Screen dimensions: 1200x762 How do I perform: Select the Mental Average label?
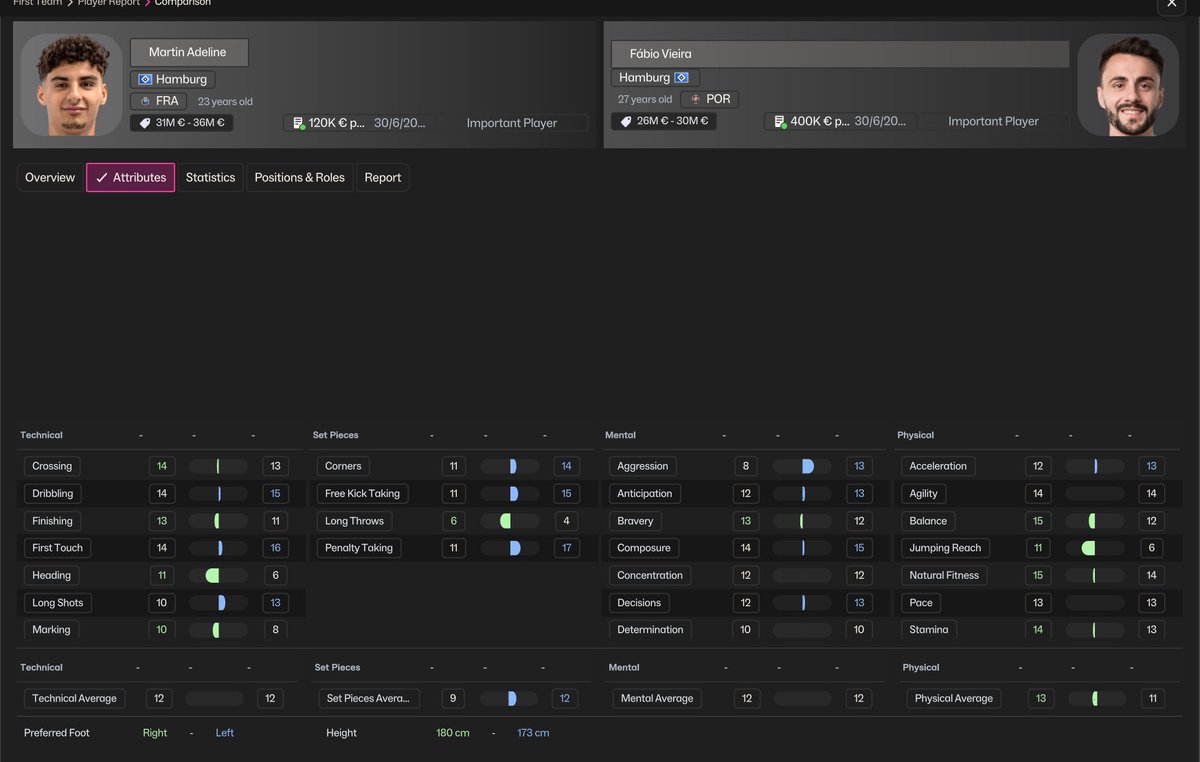click(657, 698)
